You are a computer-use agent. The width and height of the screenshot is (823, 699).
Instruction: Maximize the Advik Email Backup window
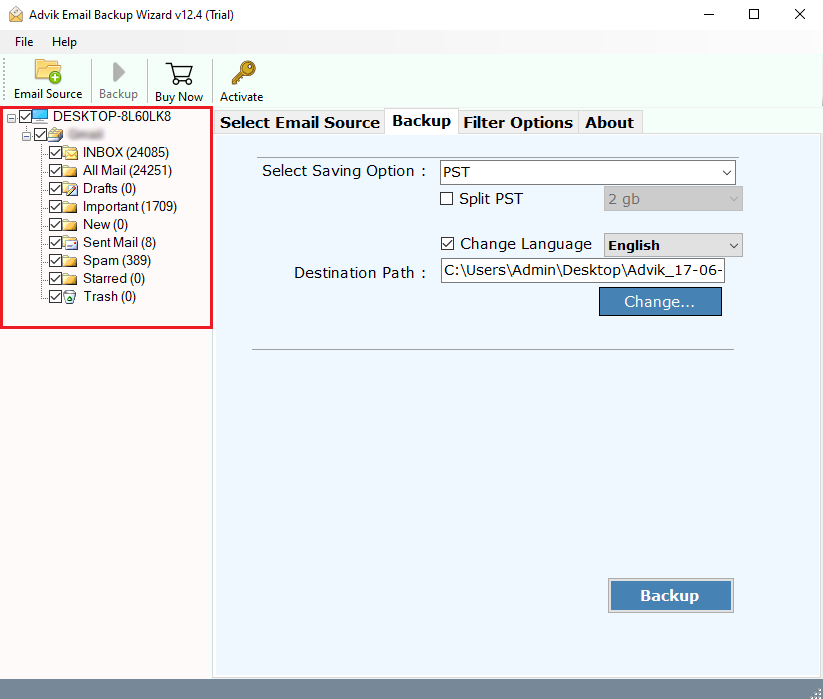[x=754, y=14]
